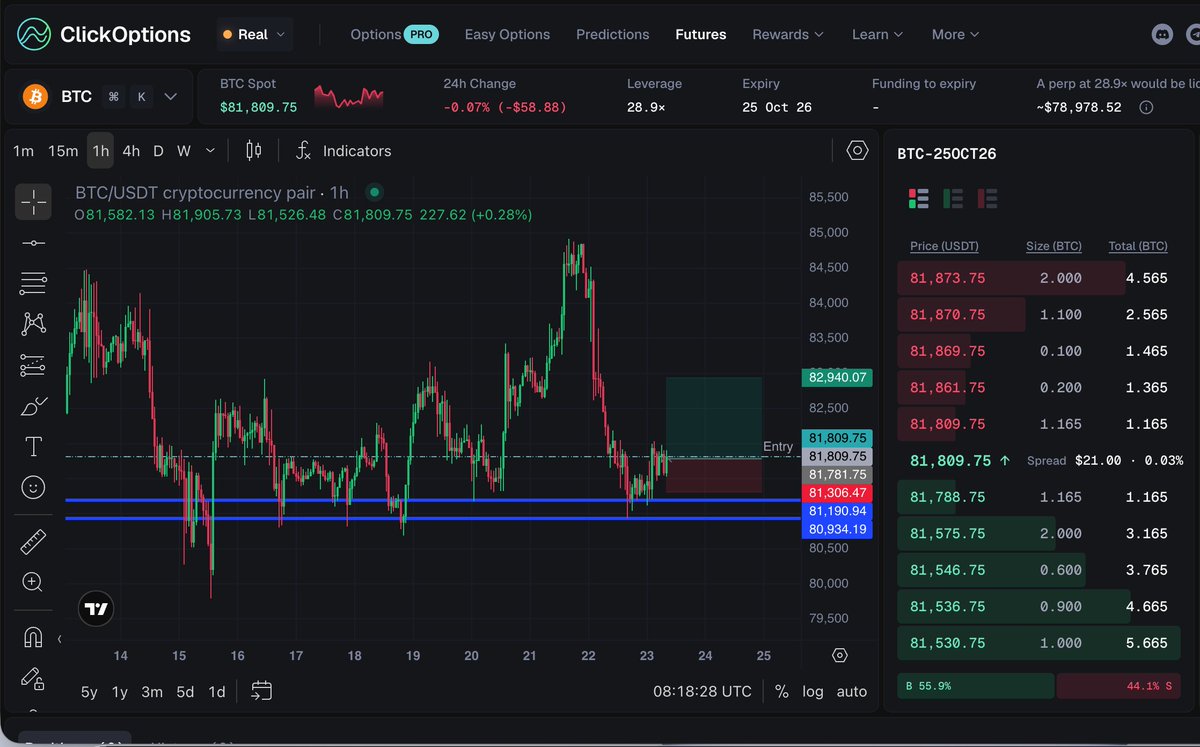Select the forecasting position tool
Viewport: 1200px width, 747px height.
pos(33,365)
